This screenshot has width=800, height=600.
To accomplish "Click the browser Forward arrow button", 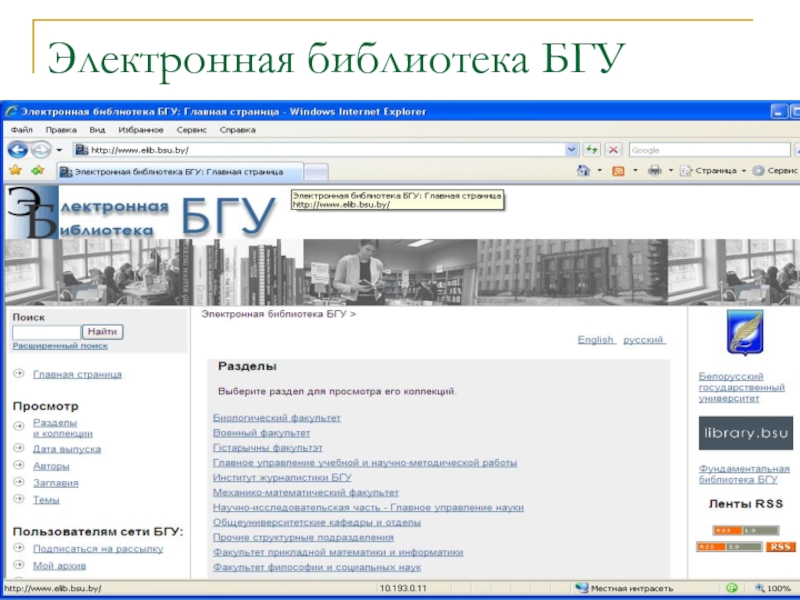I will coord(41,149).
